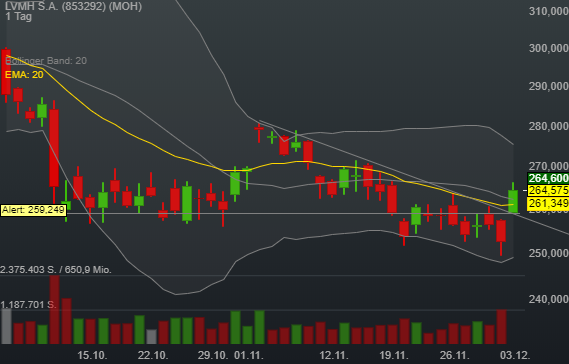Click the 1.187.701 S. volume gridline label

29,304
